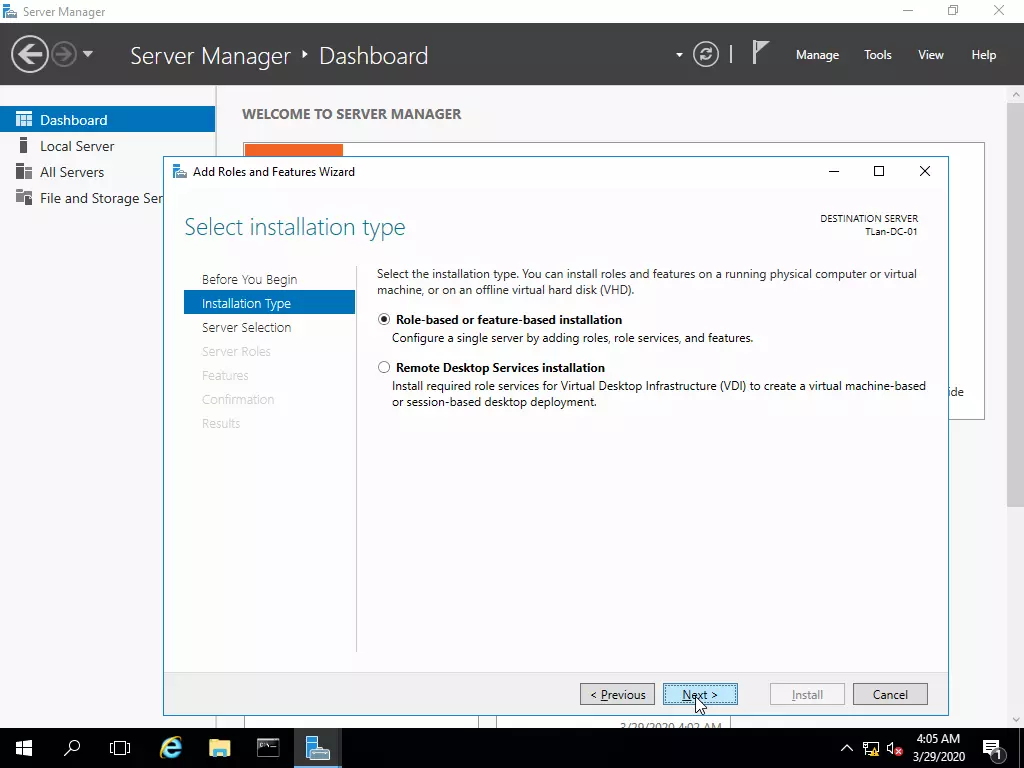Viewport: 1024px width, 768px height.
Task: Show hidden tray icons chevron
Action: click(x=846, y=748)
